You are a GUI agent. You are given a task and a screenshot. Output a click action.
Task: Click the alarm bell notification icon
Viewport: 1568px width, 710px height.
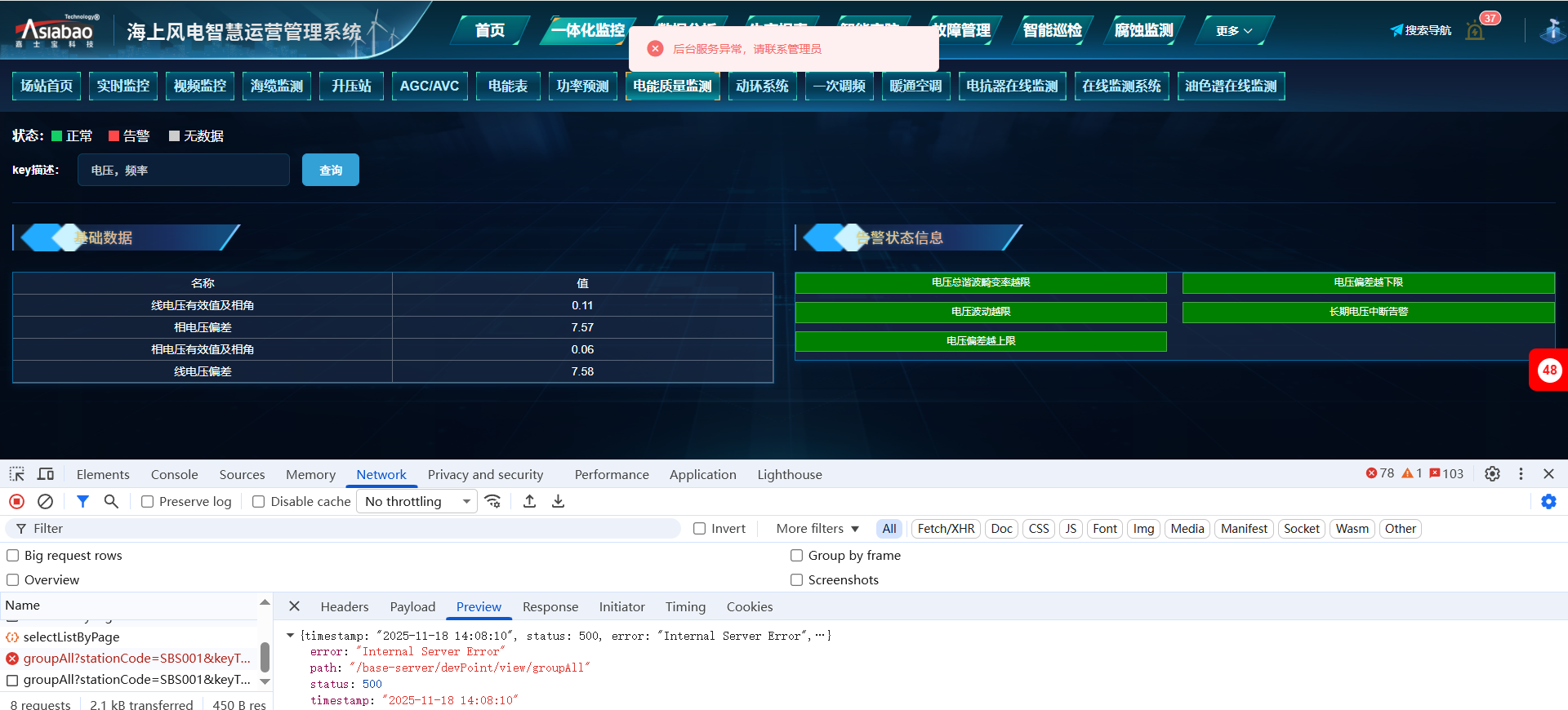click(x=1475, y=31)
